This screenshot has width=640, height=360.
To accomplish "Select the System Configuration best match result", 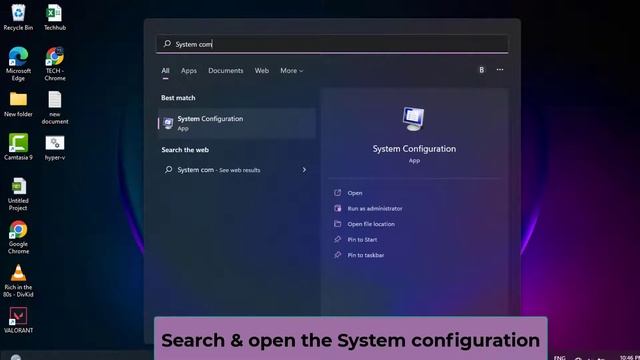I will tap(237, 123).
